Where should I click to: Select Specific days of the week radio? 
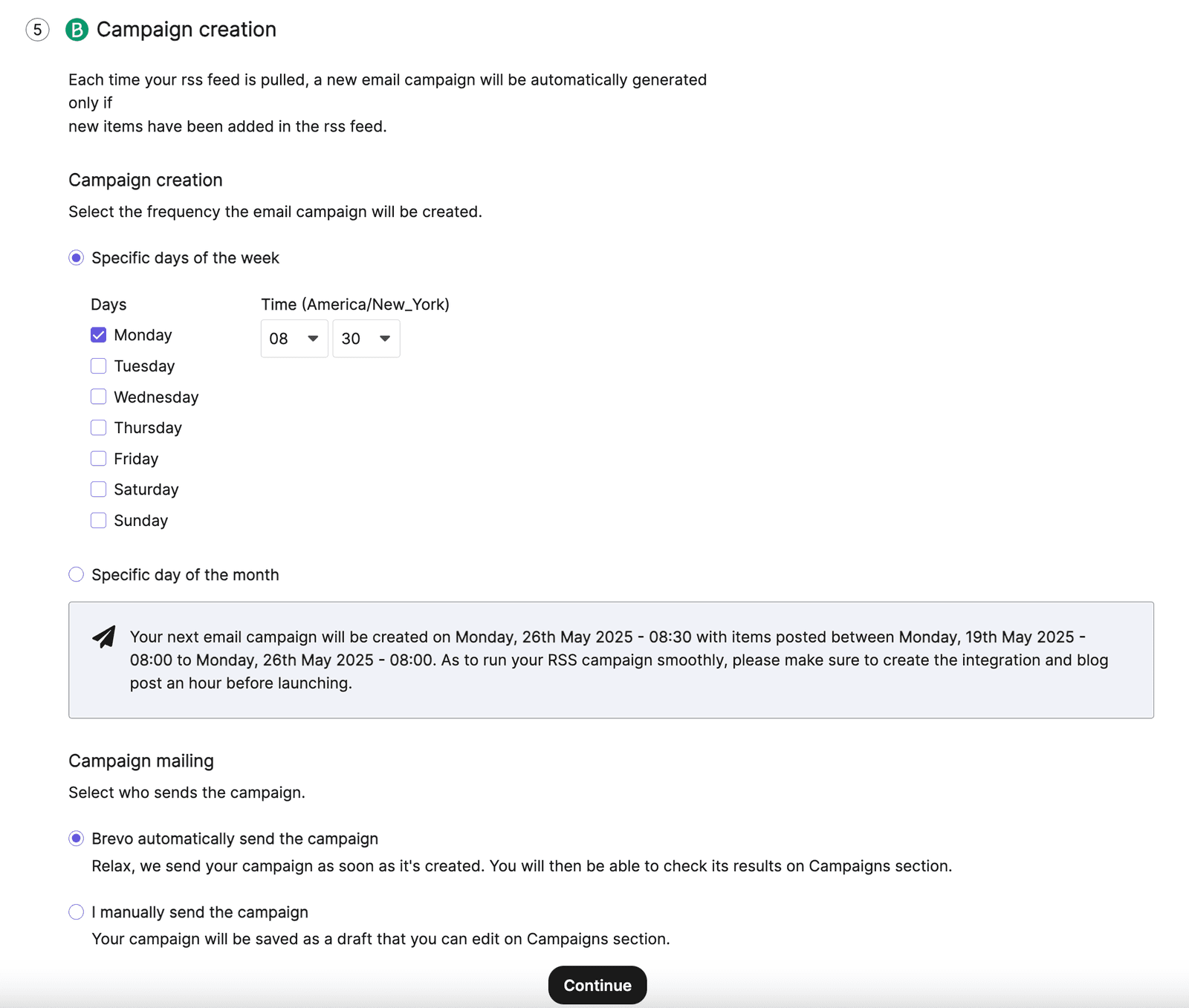click(76, 258)
